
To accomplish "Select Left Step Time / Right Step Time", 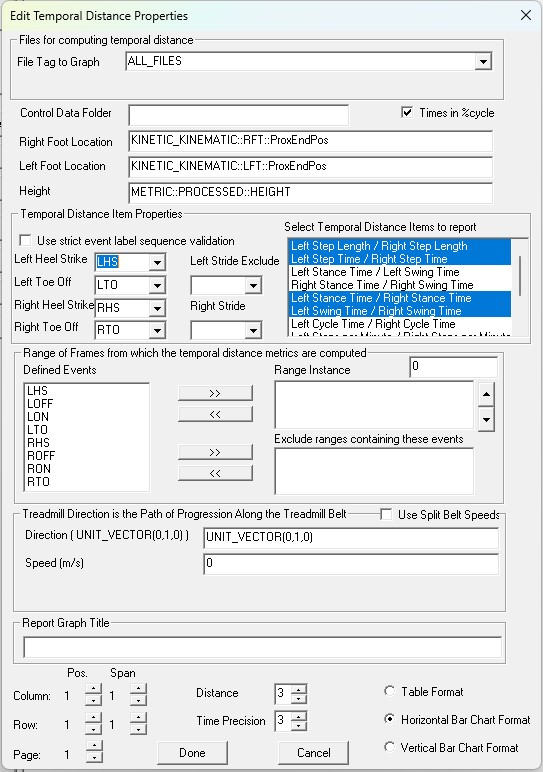I will coord(400,258).
